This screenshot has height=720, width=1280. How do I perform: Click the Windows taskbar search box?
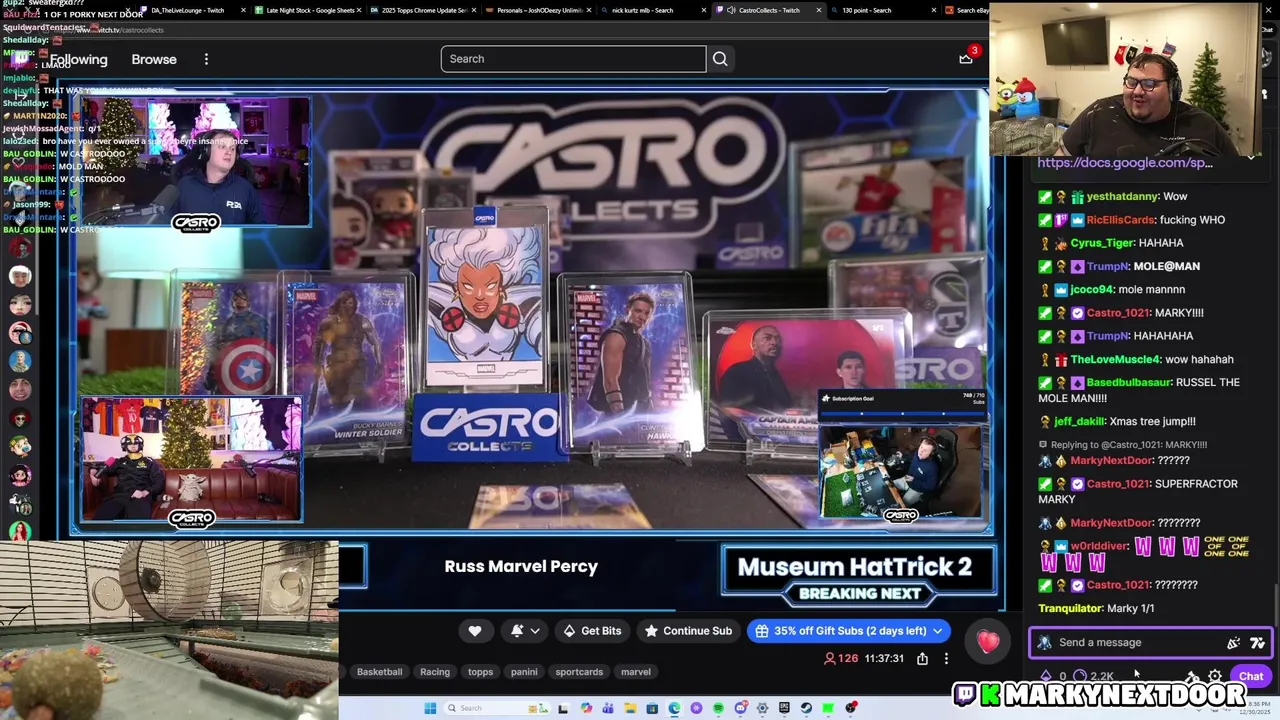coord(497,708)
